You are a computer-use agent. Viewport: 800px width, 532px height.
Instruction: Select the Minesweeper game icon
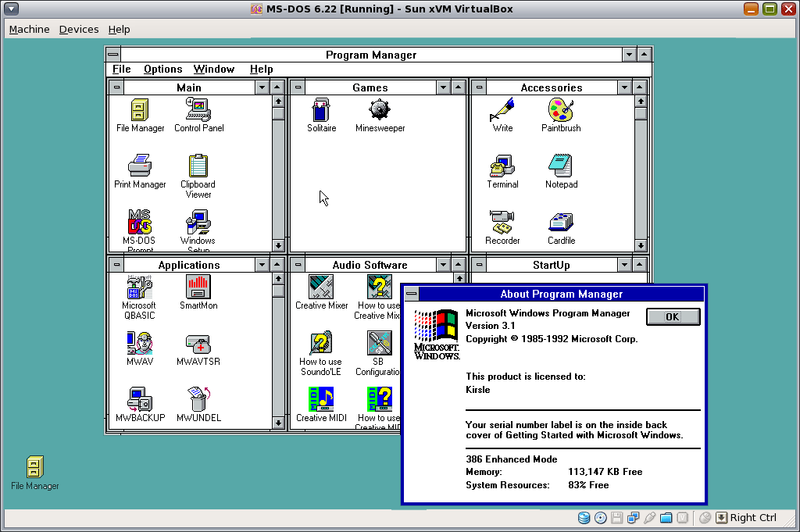coord(380,115)
